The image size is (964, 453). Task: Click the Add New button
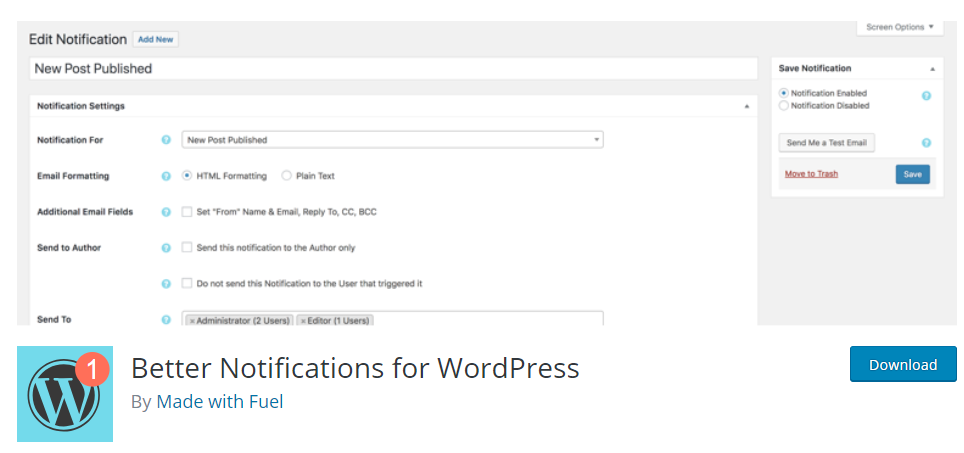pyautogui.click(x=156, y=39)
